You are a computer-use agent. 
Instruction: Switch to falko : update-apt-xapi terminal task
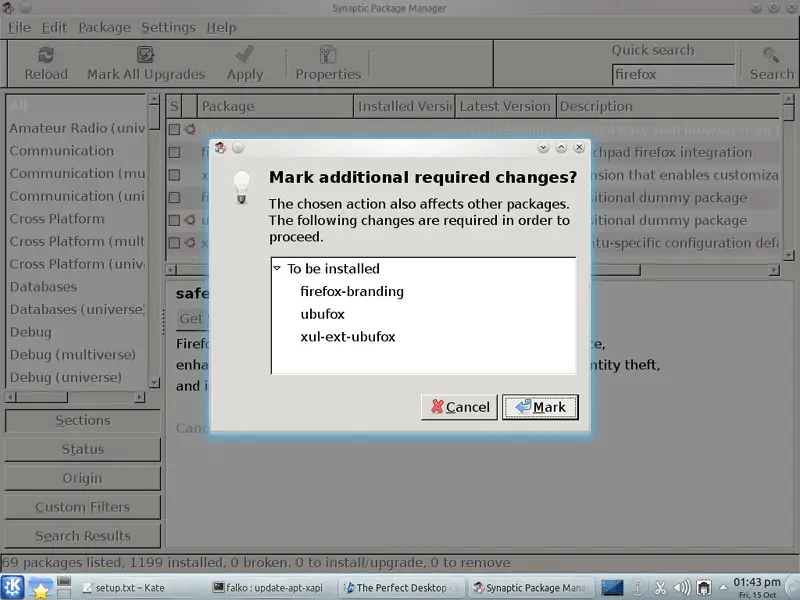[x=268, y=588]
